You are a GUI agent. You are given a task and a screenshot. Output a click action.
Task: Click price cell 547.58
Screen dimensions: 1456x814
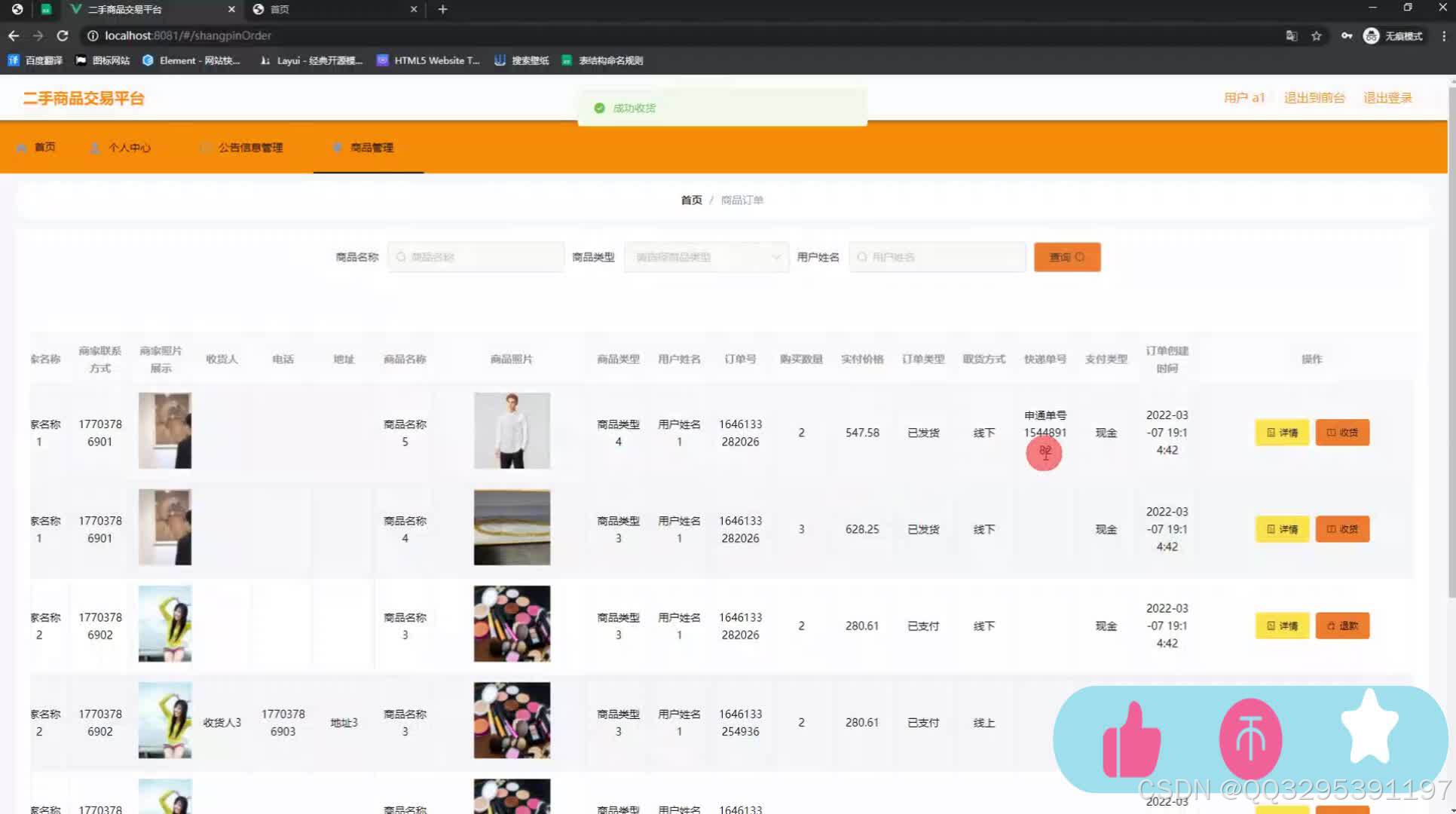point(862,433)
